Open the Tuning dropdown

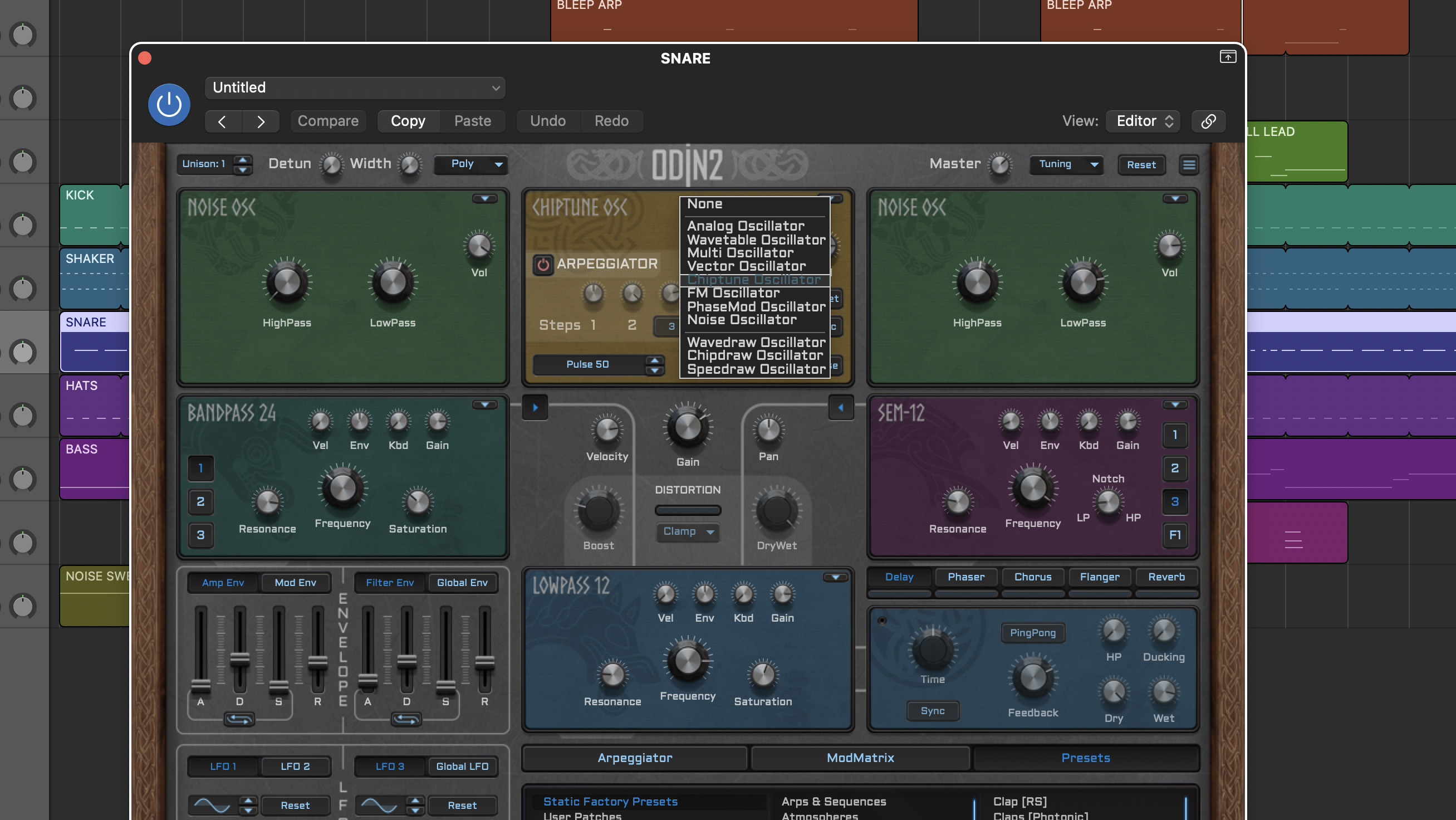[1066, 164]
